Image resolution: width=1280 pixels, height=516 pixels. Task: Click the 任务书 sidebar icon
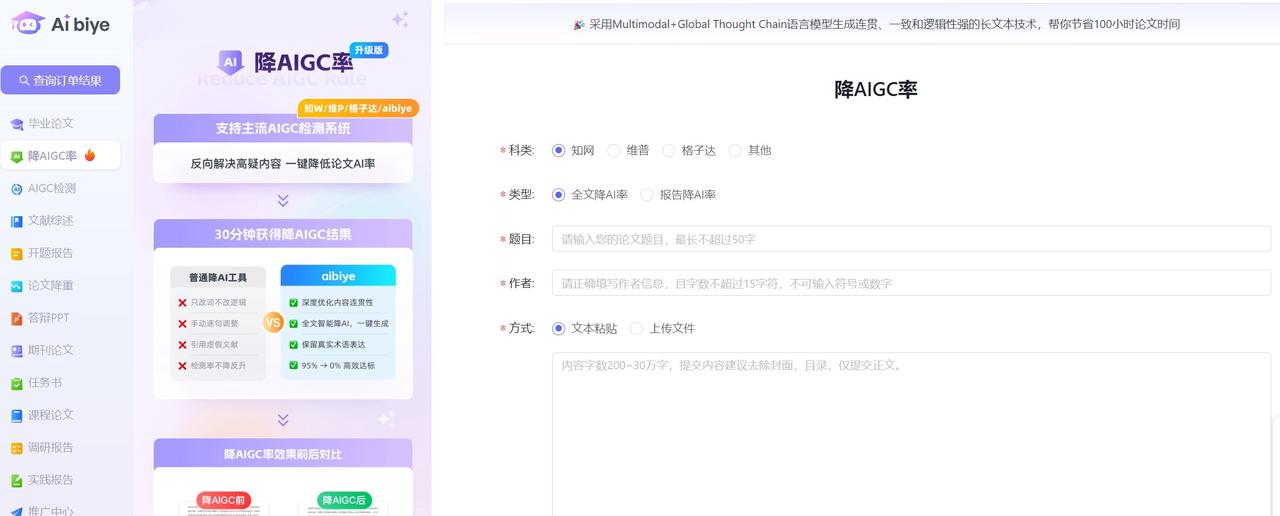click(x=16, y=383)
